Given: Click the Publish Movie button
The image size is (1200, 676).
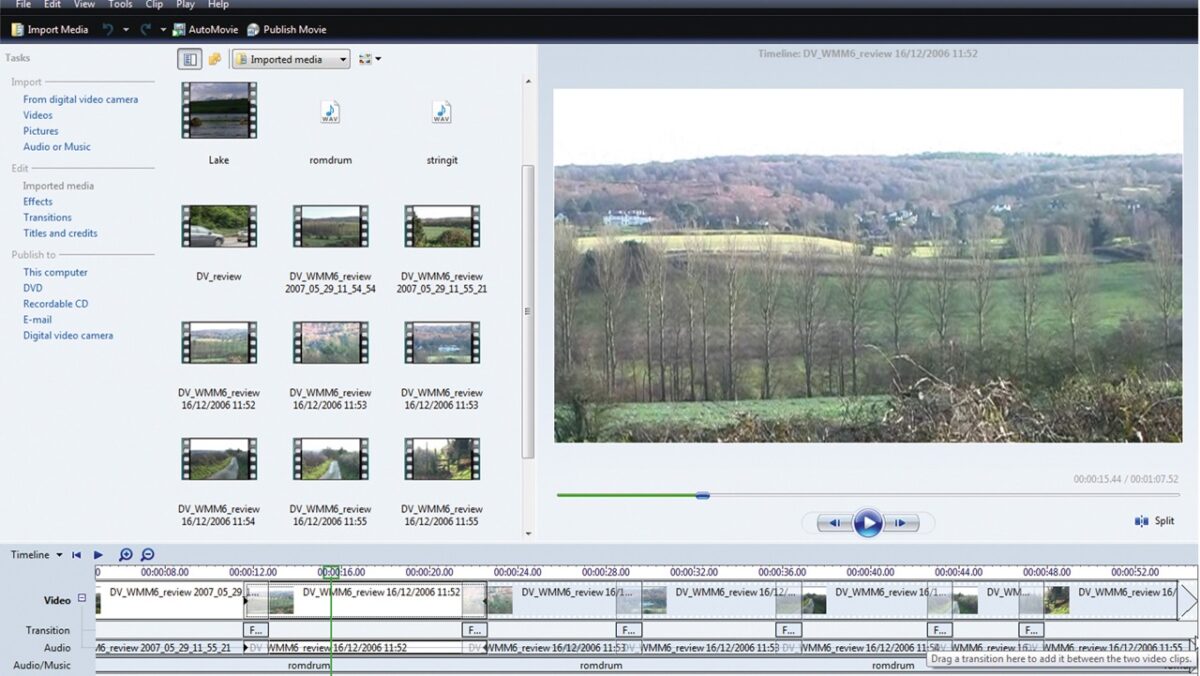Looking at the screenshot, I should (x=287, y=30).
